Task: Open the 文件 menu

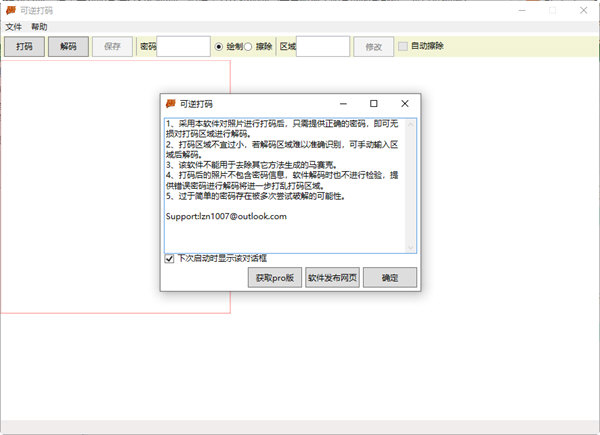Action: 13,27
